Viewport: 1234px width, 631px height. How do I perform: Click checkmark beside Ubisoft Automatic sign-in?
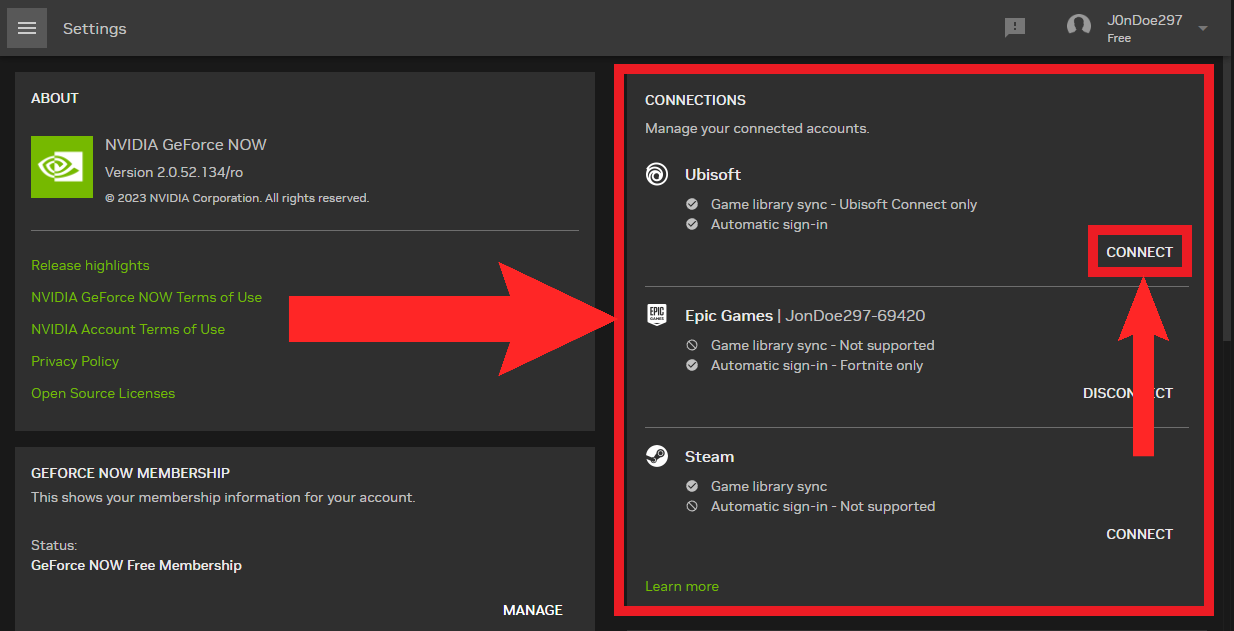pos(692,225)
